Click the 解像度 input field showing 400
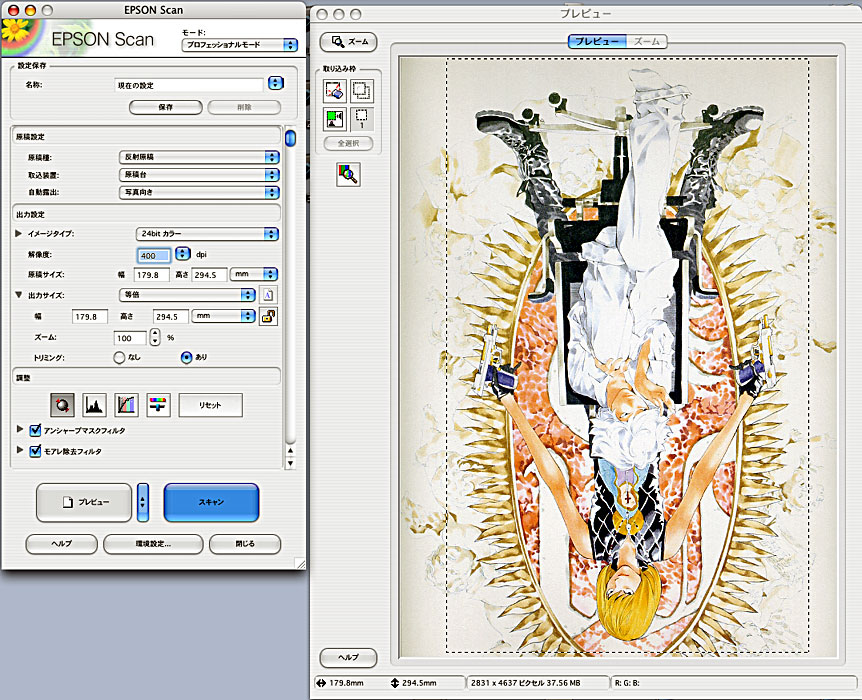Screen dimensions: 862x700 154,255
